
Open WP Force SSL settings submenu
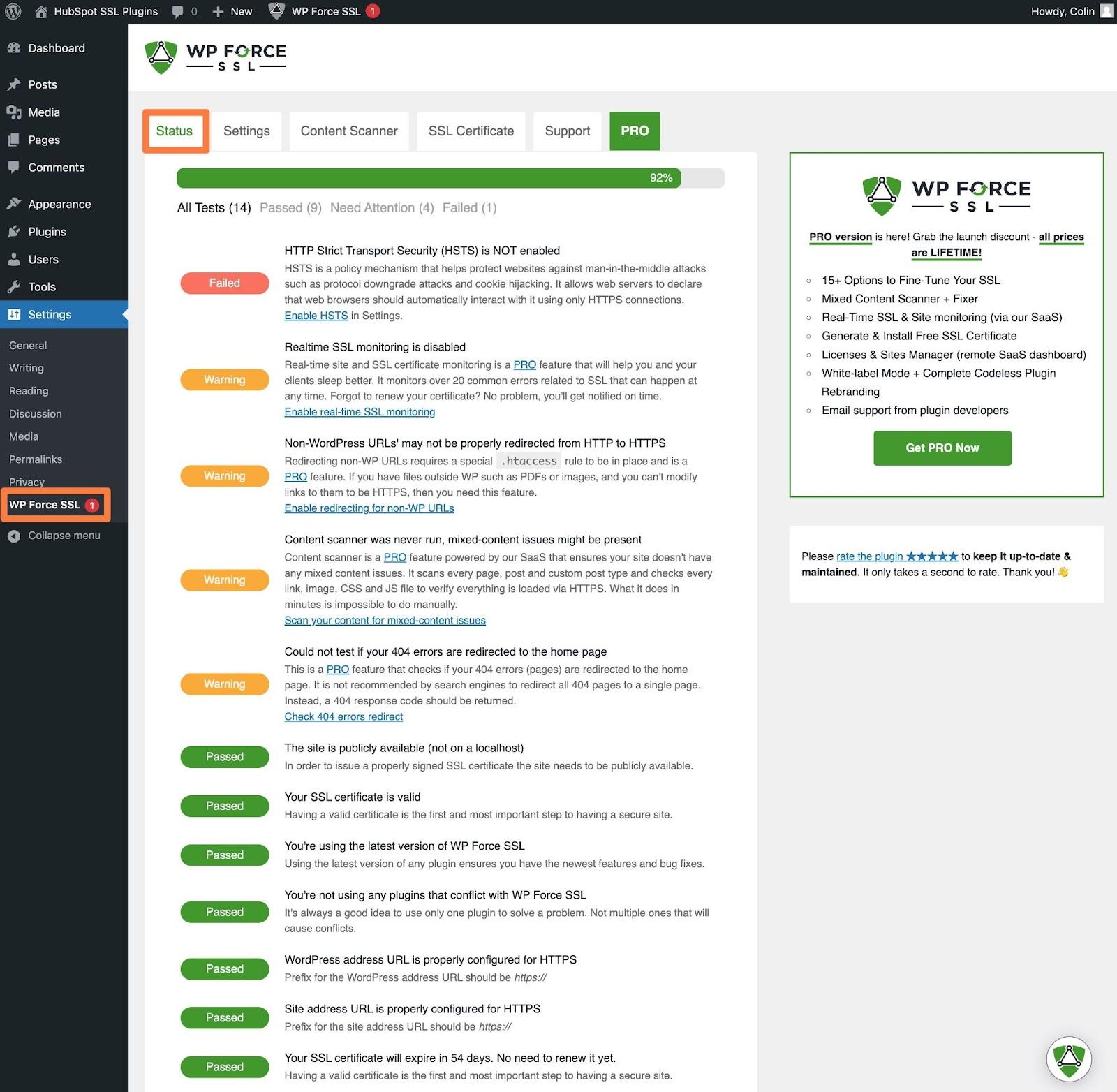54,505
